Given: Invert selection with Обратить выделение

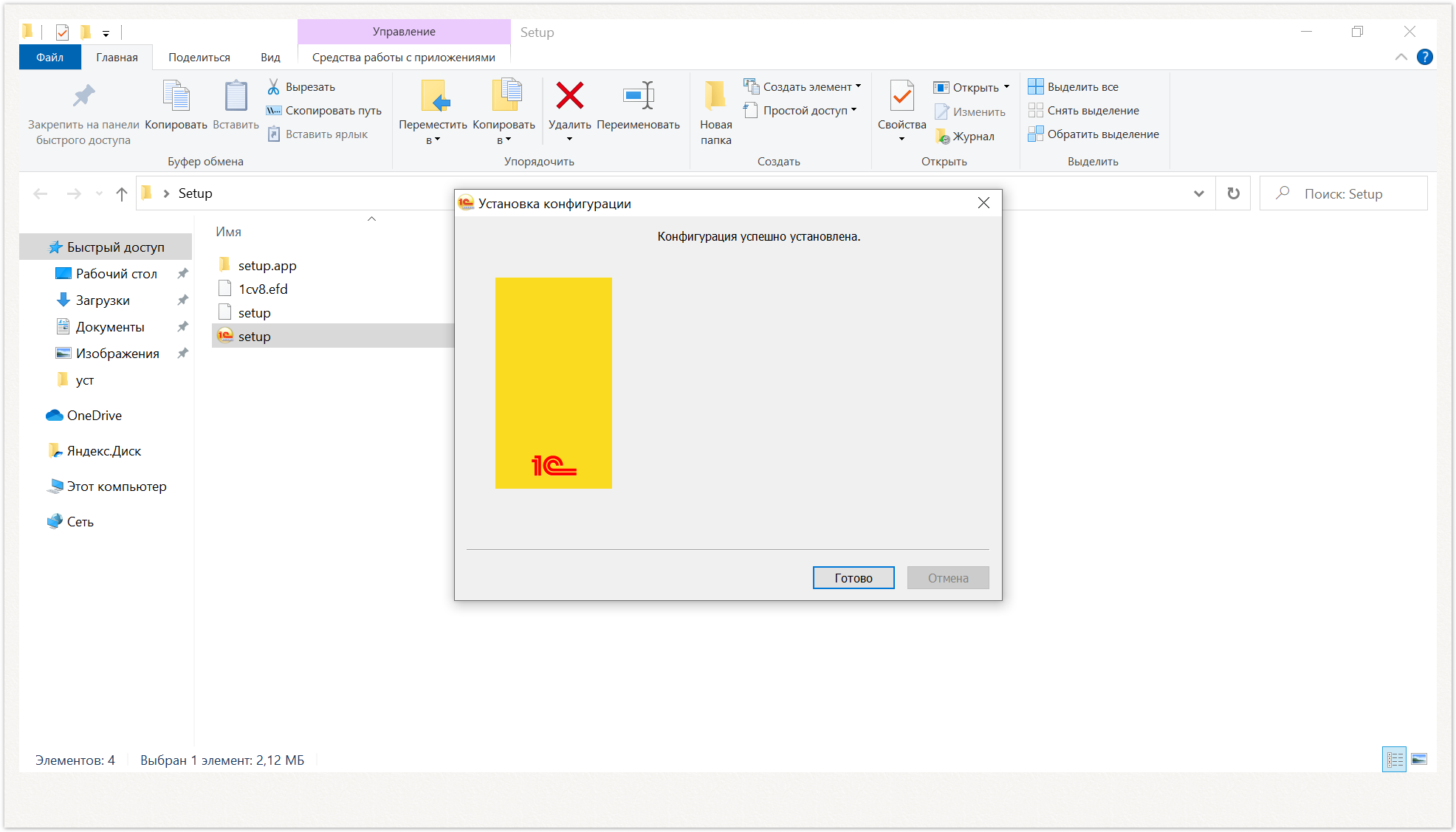Looking at the screenshot, I should pos(1093,134).
